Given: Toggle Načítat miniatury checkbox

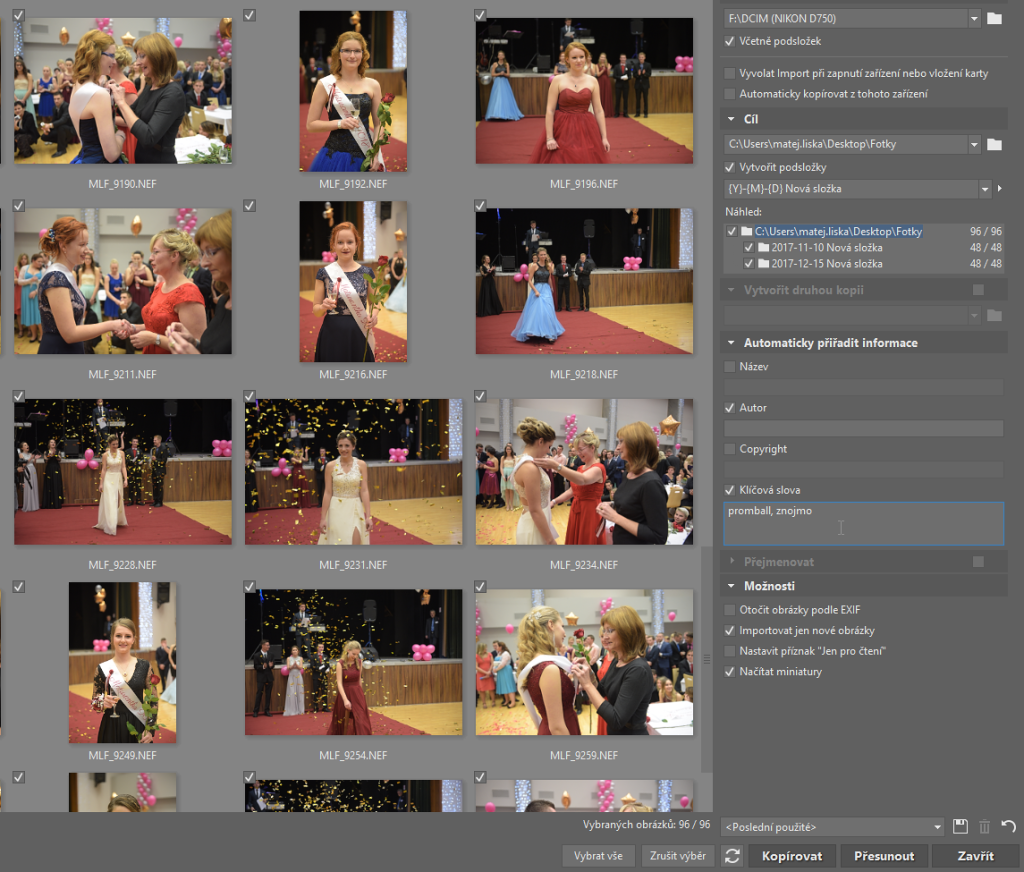Looking at the screenshot, I should [x=729, y=671].
